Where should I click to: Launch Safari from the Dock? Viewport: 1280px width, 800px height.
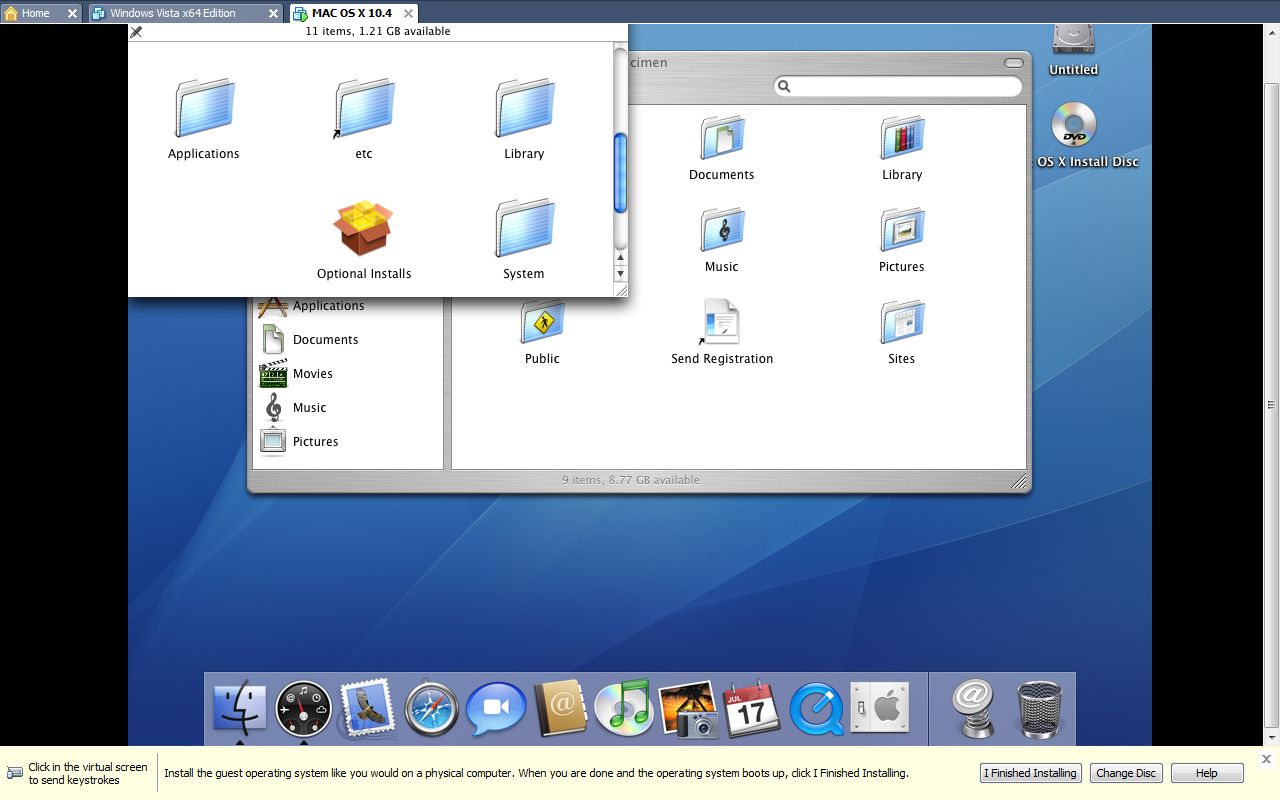432,709
